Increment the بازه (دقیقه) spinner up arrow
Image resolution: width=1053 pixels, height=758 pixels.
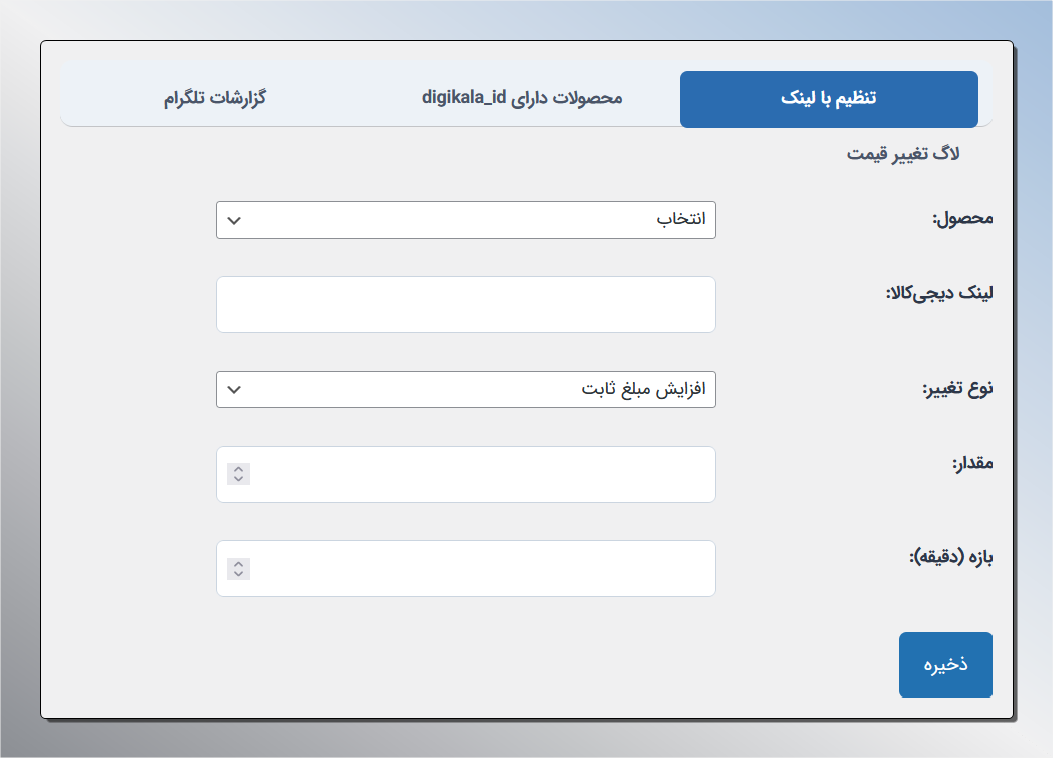coord(238,563)
